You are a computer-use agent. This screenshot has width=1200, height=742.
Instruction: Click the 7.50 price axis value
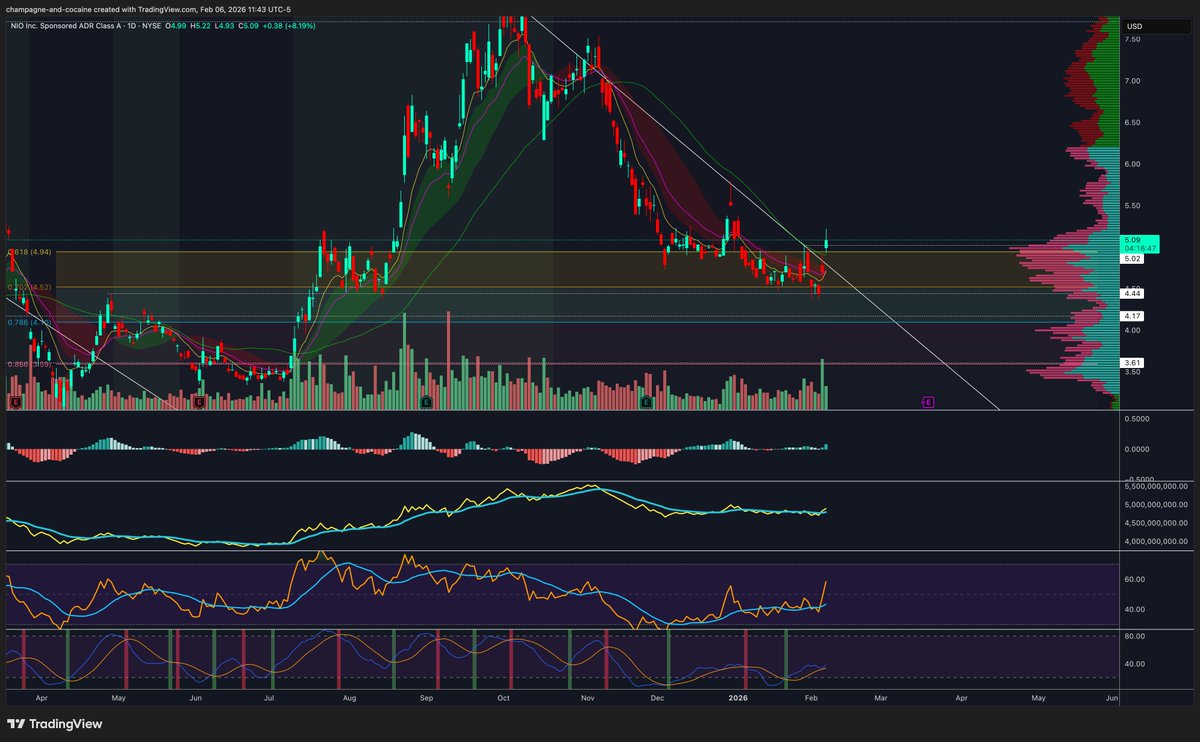[x=1132, y=39]
